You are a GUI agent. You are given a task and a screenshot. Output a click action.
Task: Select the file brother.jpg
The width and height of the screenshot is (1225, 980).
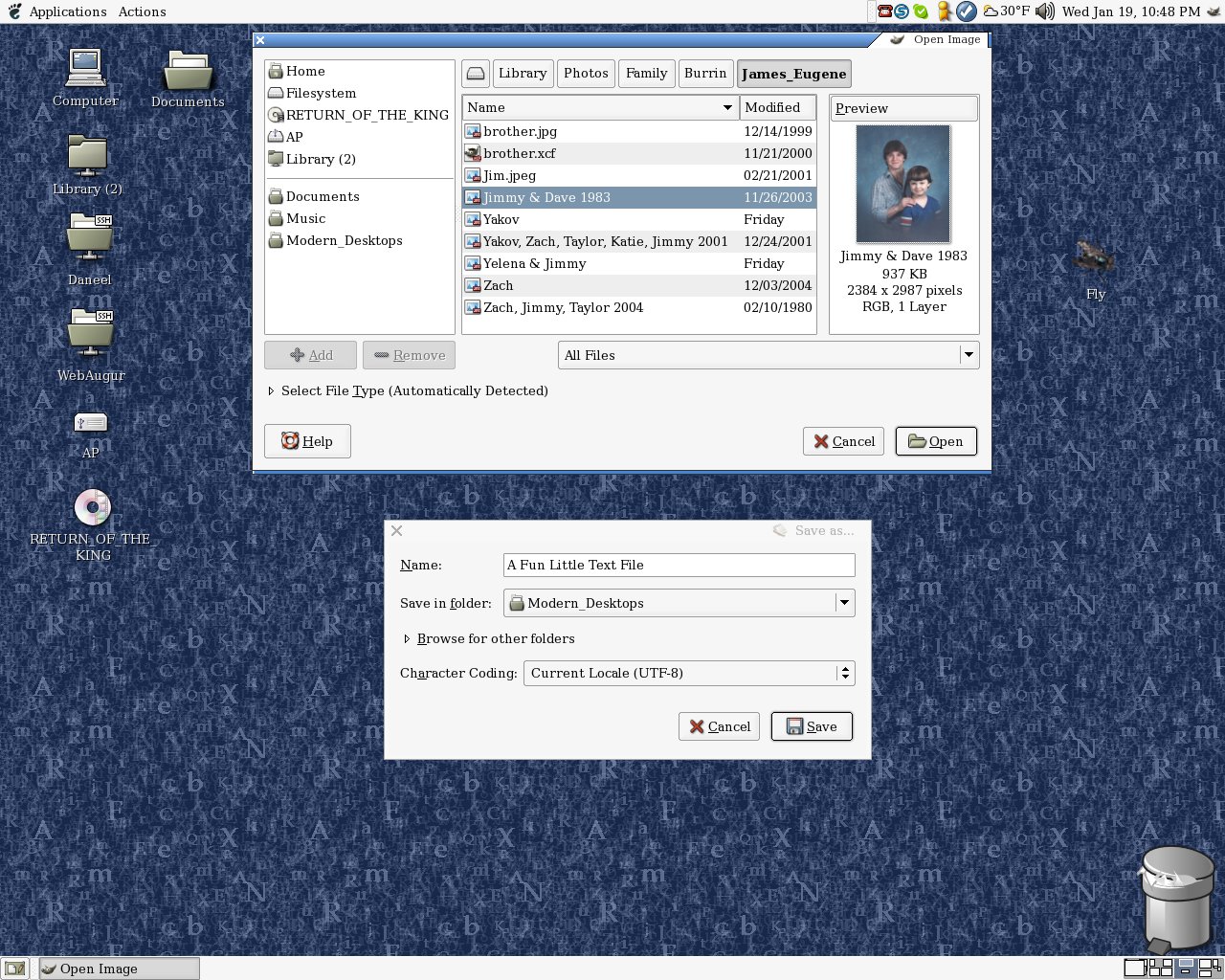(x=638, y=131)
